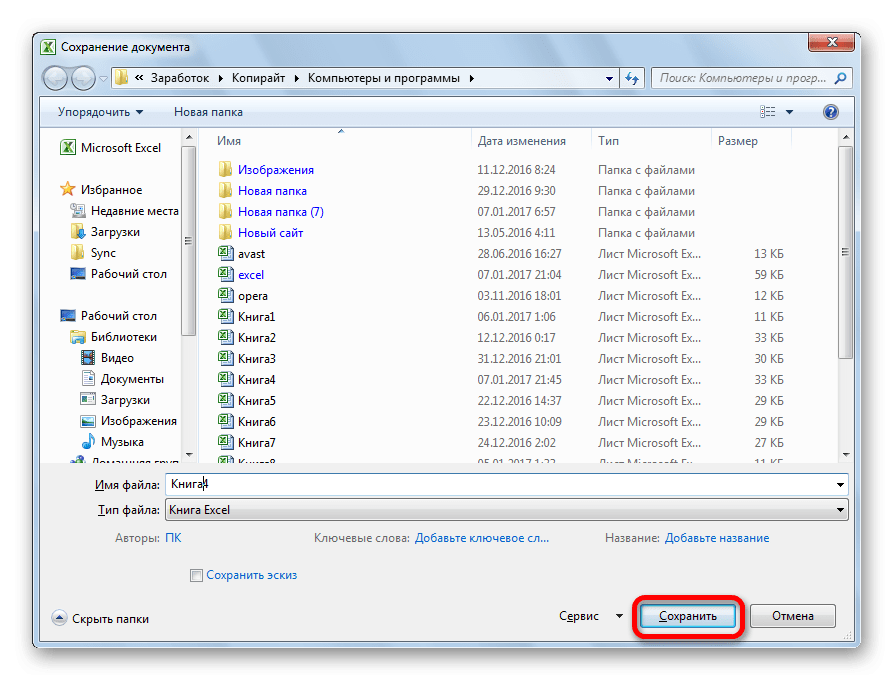Open the Тип файла combo box
This screenshot has width=894, height=681.
pyautogui.click(x=506, y=510)
